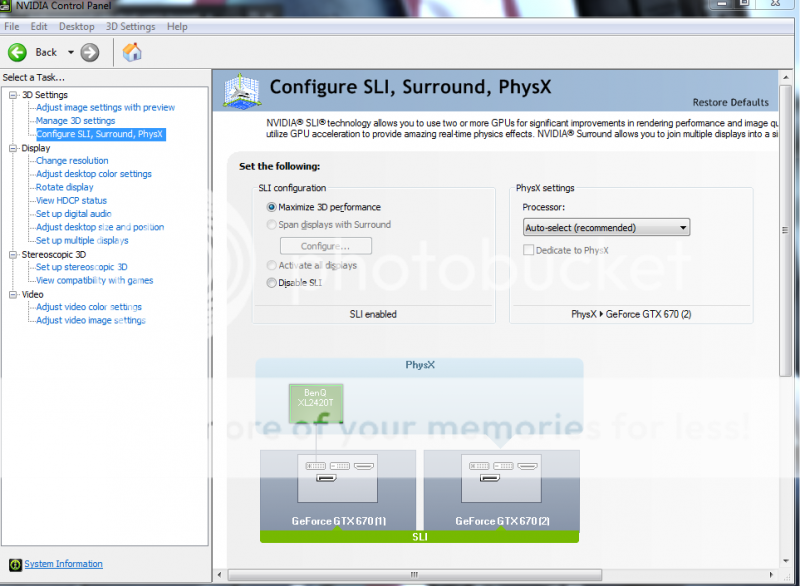Click the System Information gear icon
Viewport: 800px width, 586px height.
click(17, 564)
